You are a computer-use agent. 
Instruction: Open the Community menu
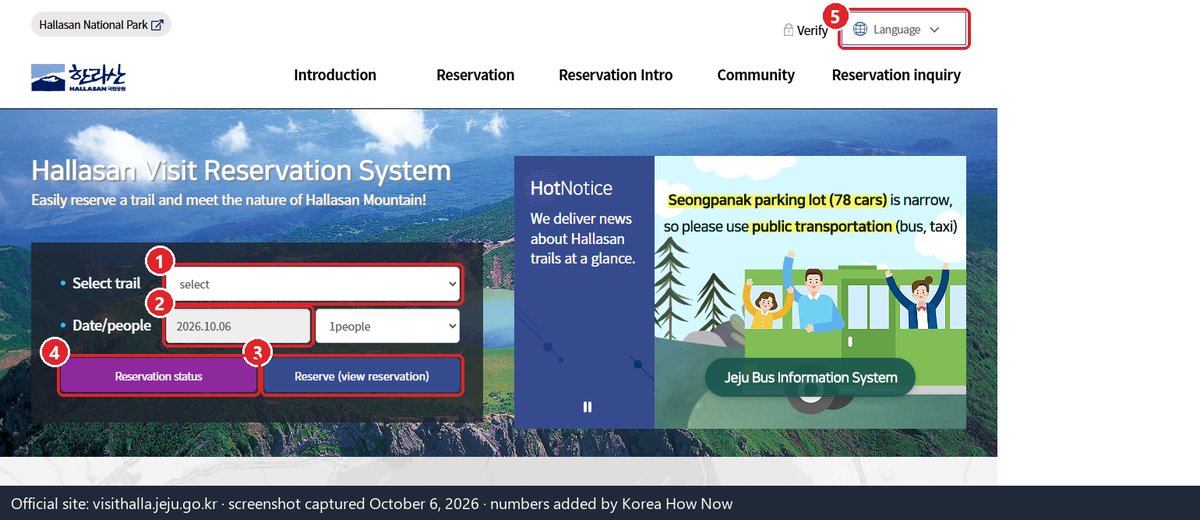756,75
